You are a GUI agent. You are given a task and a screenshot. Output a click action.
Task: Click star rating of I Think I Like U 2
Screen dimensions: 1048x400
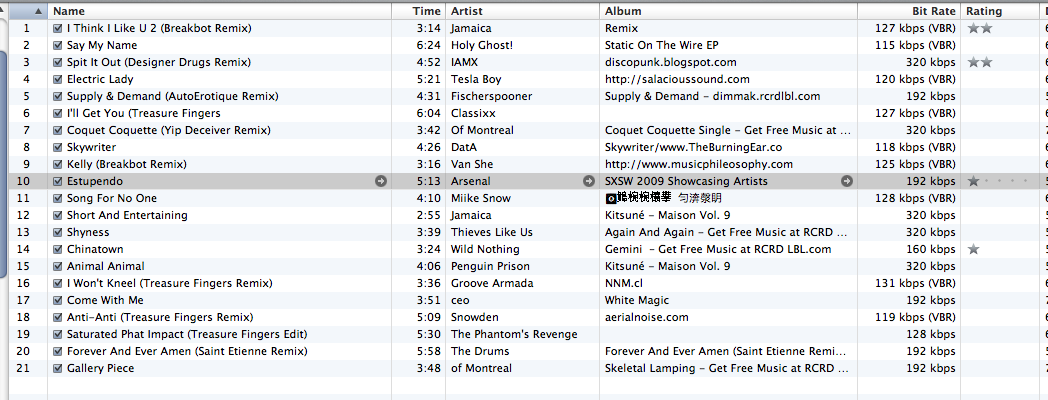click(980, 28)
